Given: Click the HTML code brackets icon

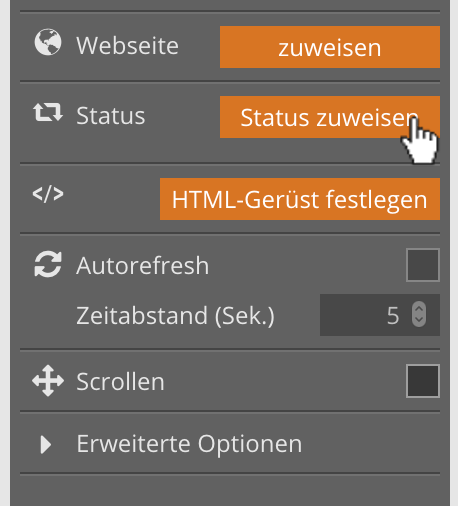Looking at the screenshot, I should [48, 194].
